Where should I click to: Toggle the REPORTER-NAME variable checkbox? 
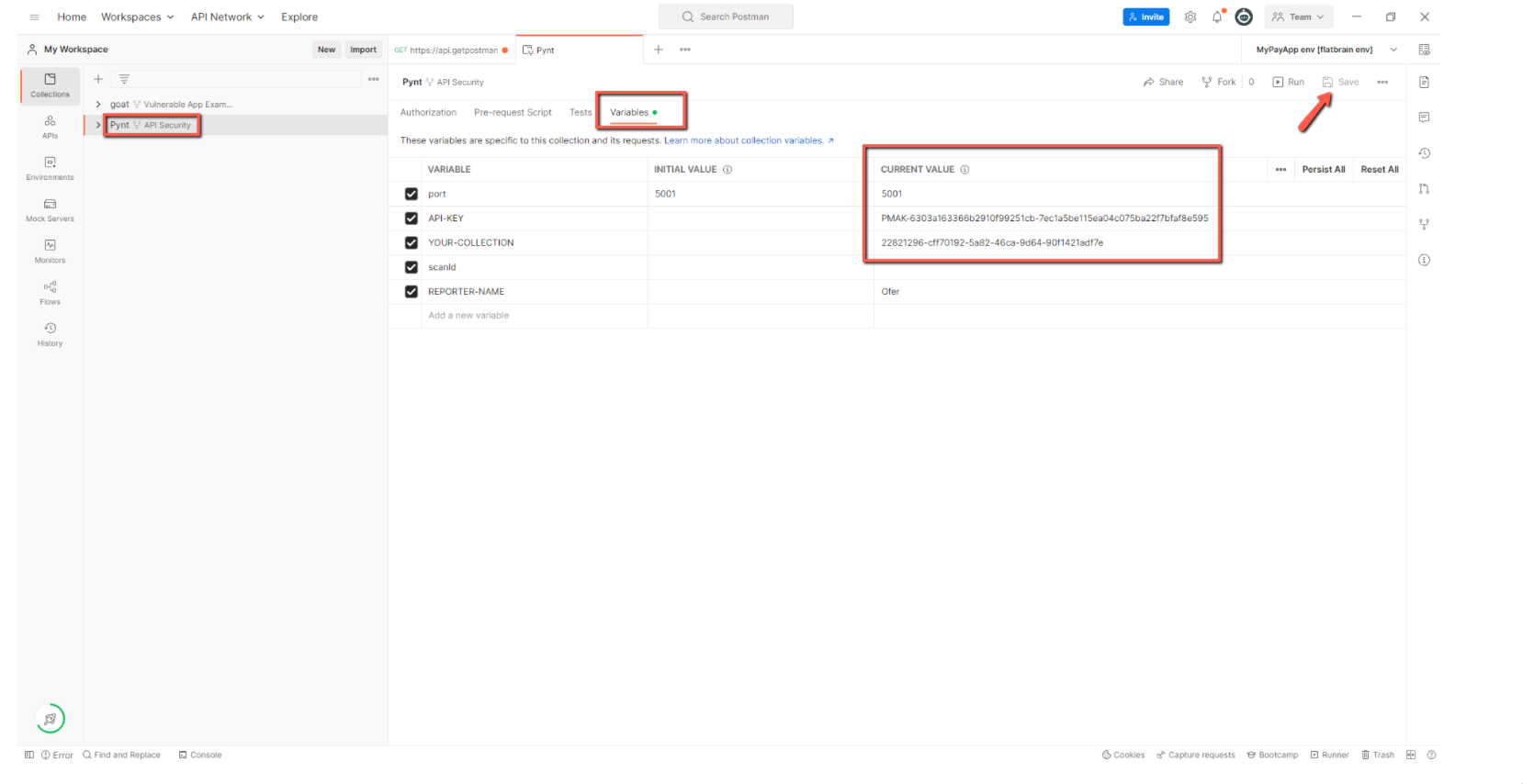coord(412,292)
